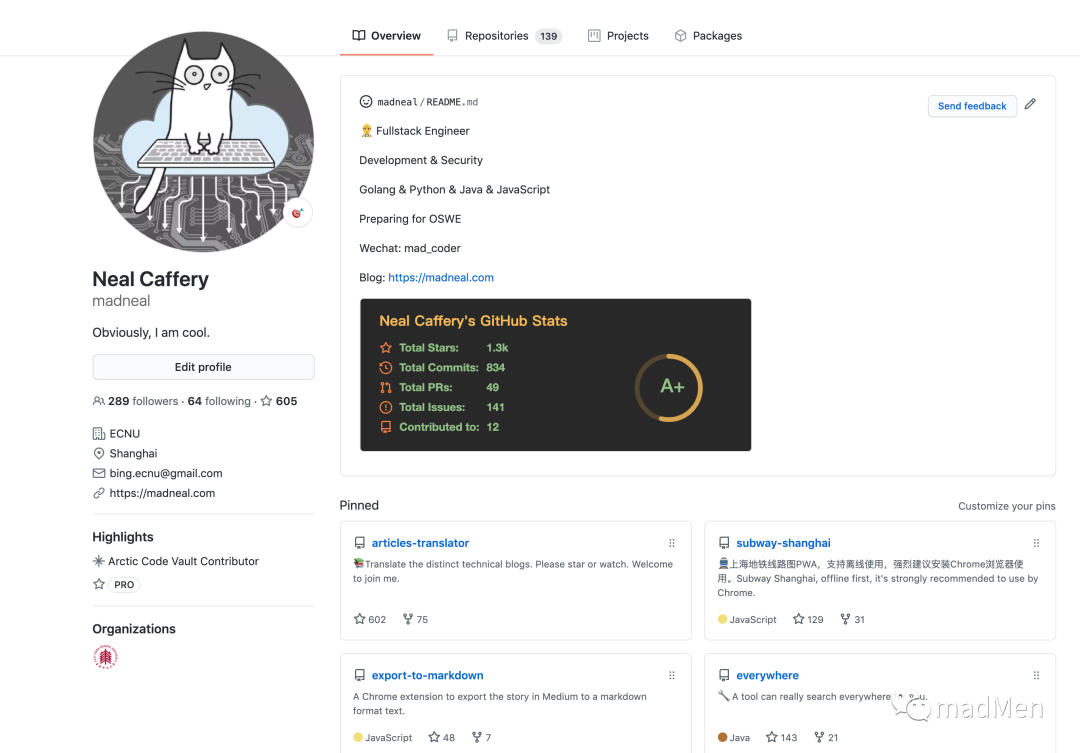Open the subway-shanghai repository
The width and height of the screenshot is (1080, 753).
783,543
